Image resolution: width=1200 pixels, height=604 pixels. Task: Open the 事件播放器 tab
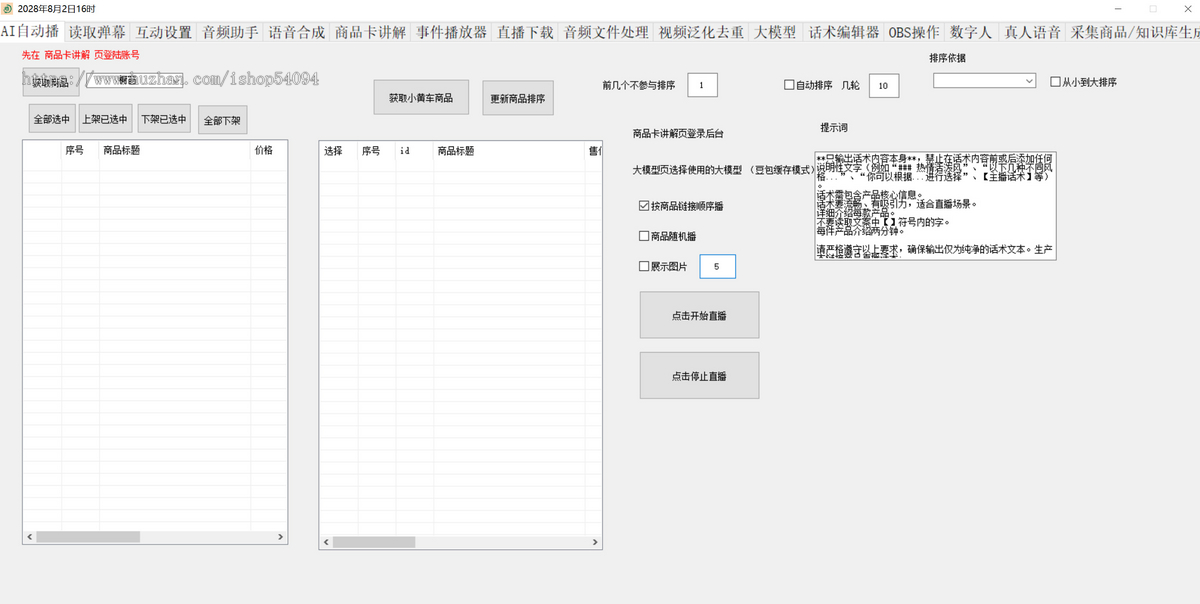click(x=452, y=32)
